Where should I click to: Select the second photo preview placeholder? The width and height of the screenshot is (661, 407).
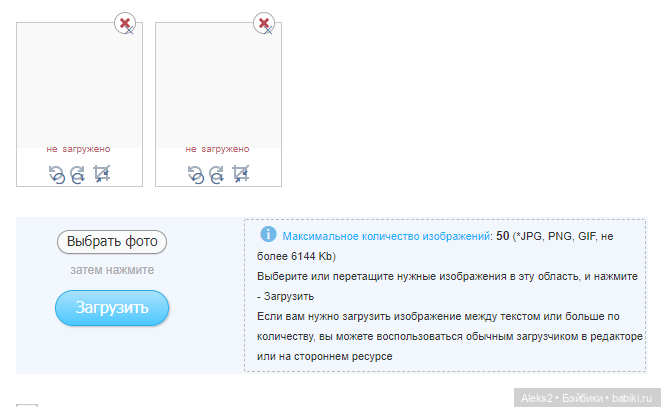219,85
